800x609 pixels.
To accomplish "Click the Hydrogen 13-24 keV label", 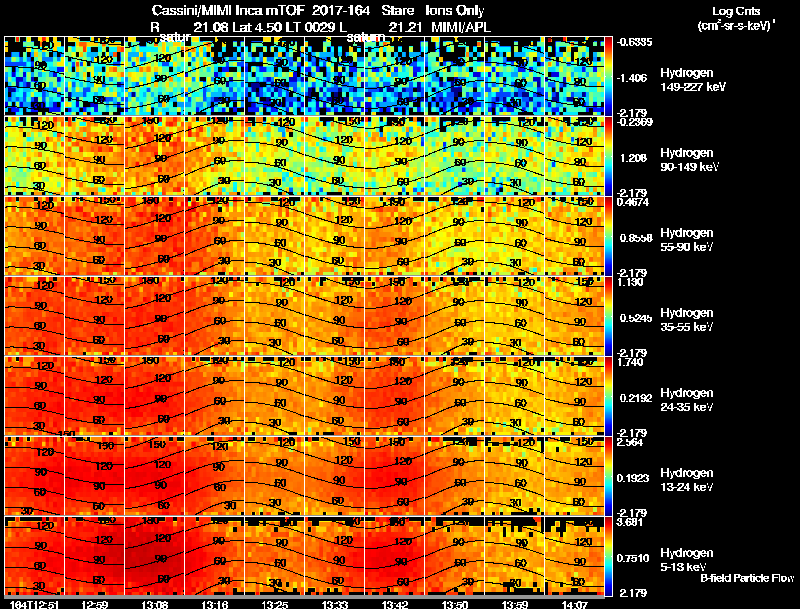I will point(687,480).
